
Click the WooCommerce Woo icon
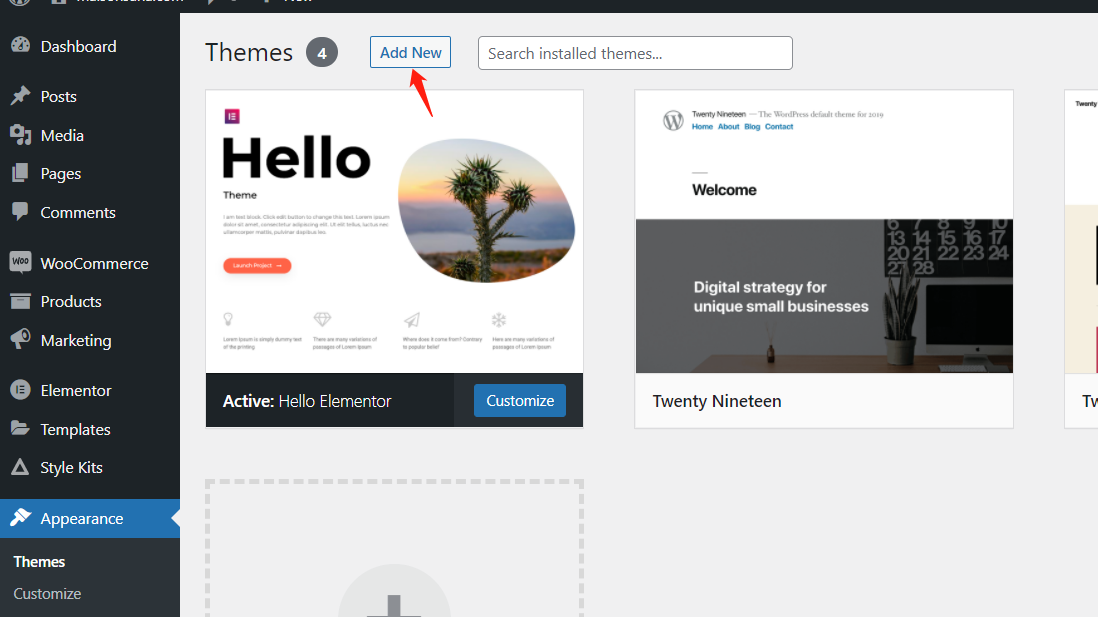20,263
